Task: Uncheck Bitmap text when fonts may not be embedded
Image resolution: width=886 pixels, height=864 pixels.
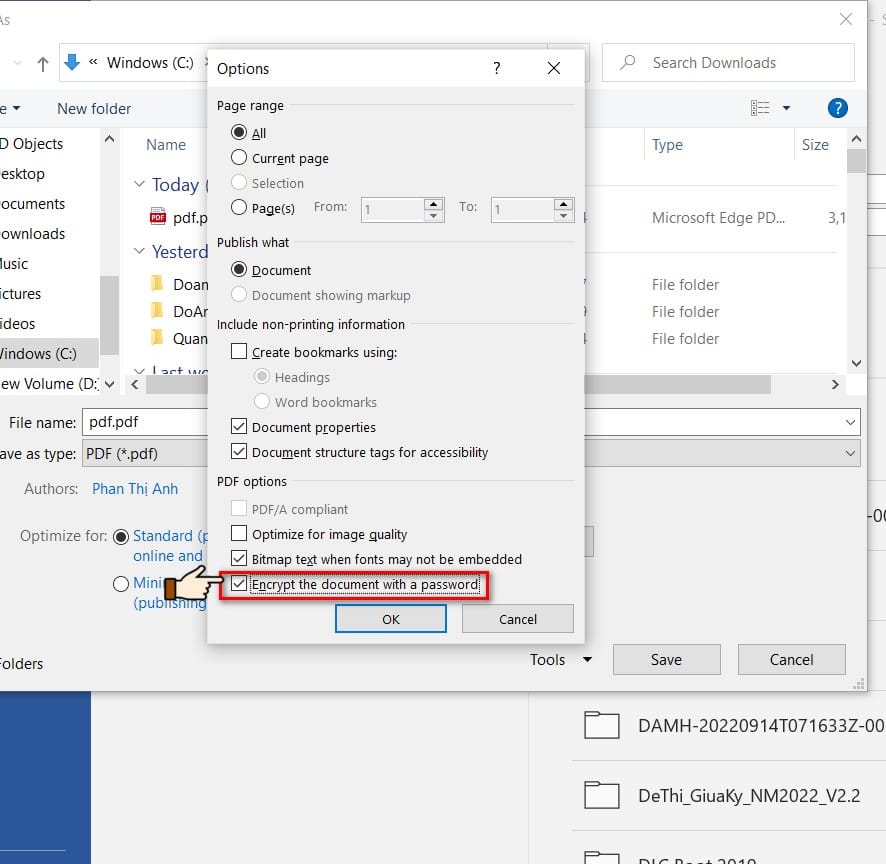Action: click(x=239, y=558)
